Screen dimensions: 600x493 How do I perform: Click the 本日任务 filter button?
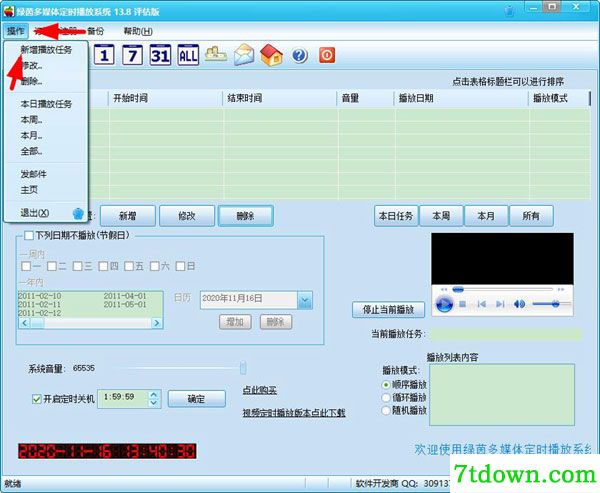(x=396, y=216)
